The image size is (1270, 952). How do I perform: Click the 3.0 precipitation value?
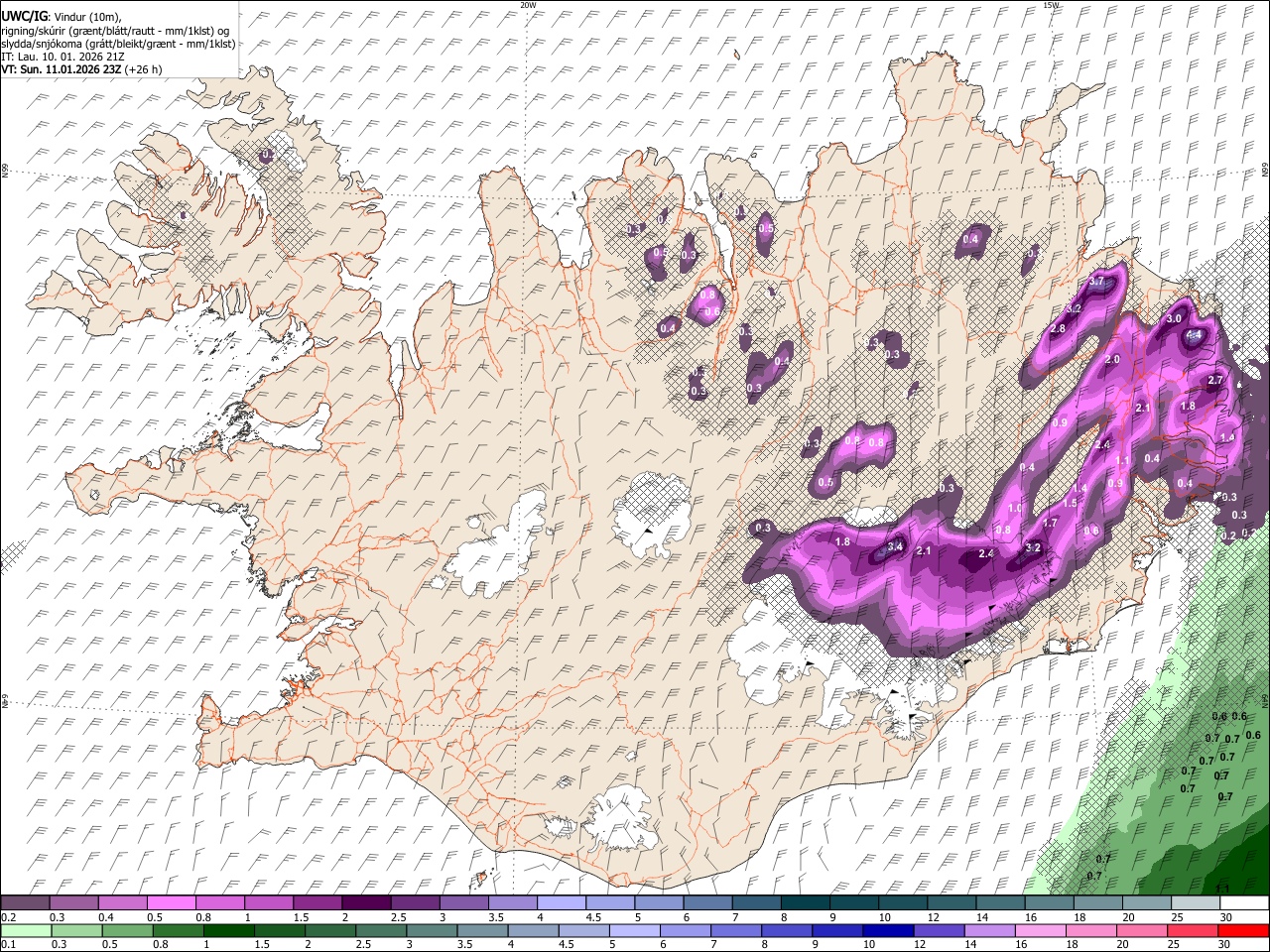click(1174, 318)
